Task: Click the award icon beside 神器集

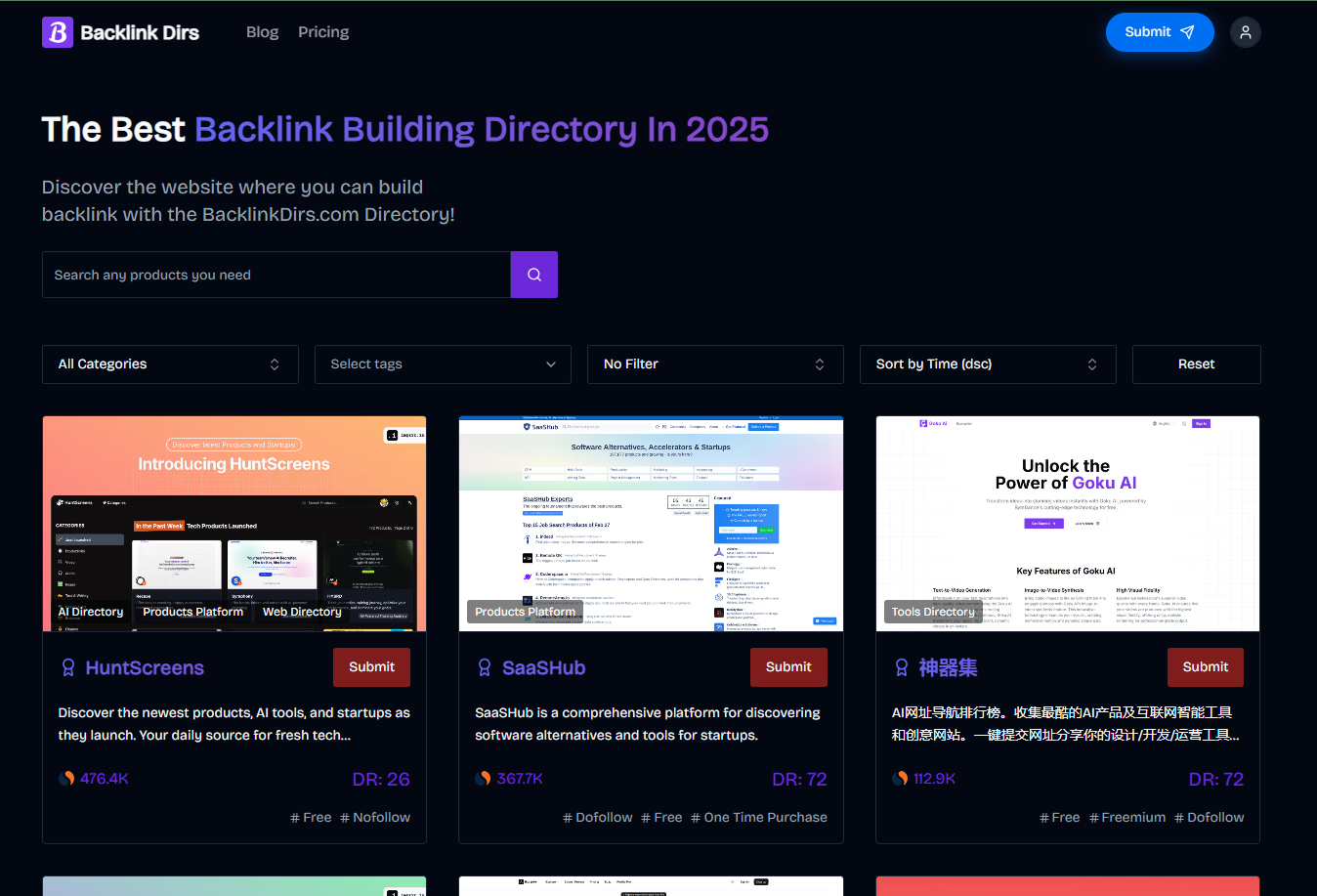Action: (902, 667)
